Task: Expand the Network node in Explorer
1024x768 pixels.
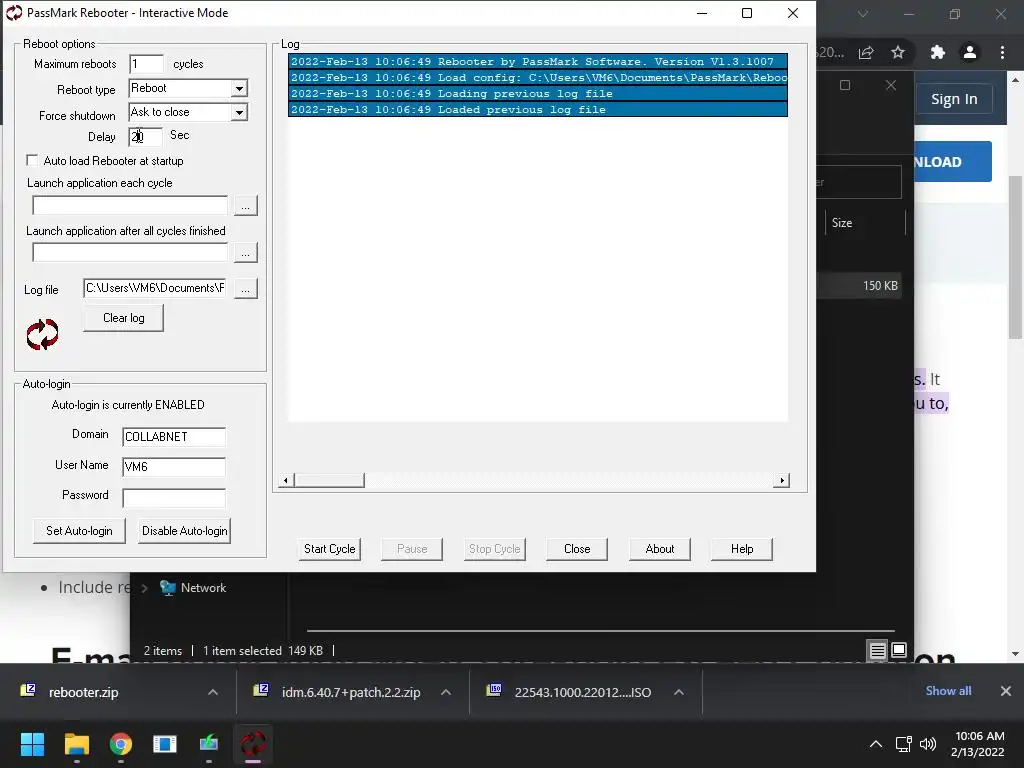Action: click(x=144, y=588)
